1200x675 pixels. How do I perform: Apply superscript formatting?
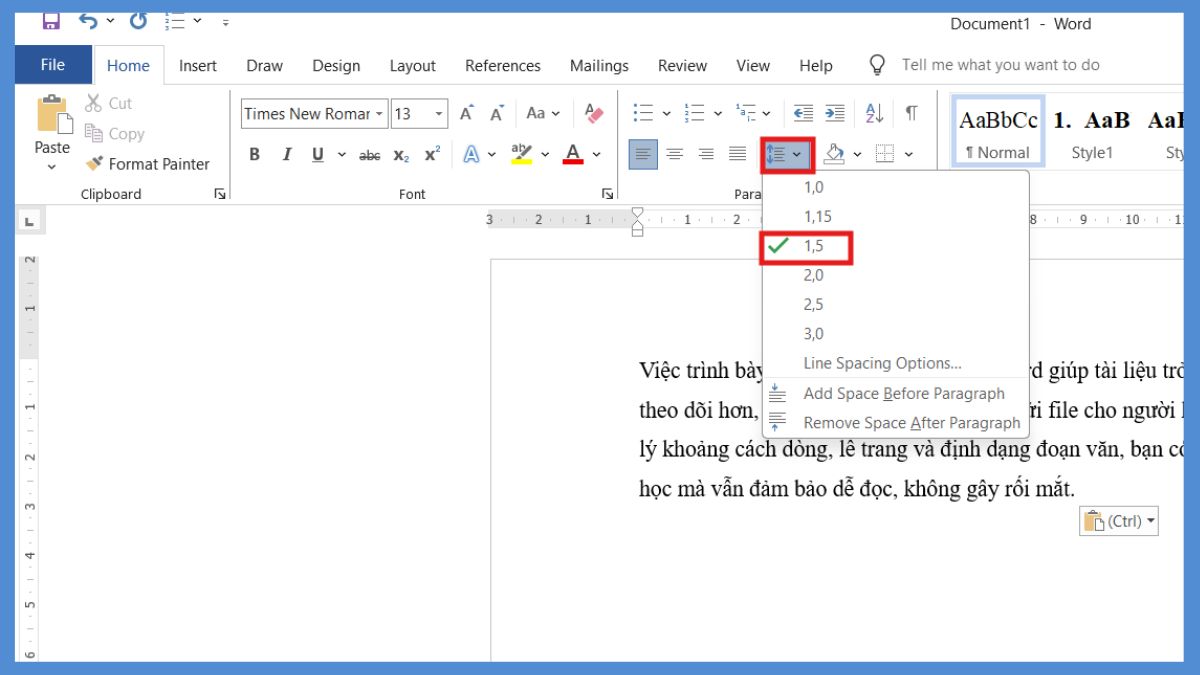[430, 154]
